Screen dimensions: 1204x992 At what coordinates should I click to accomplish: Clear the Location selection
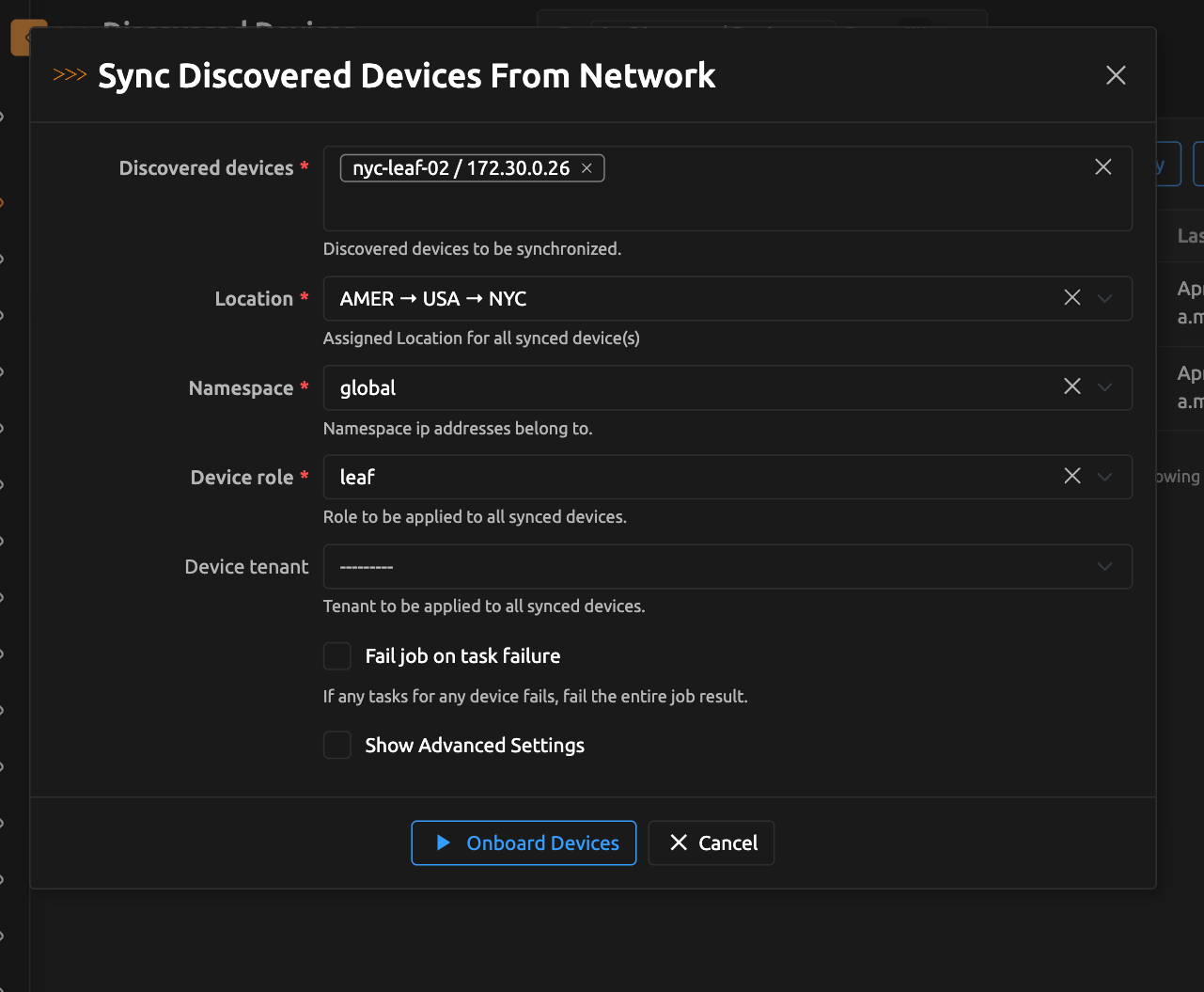pyautogui.click(x=1071, y=298)
